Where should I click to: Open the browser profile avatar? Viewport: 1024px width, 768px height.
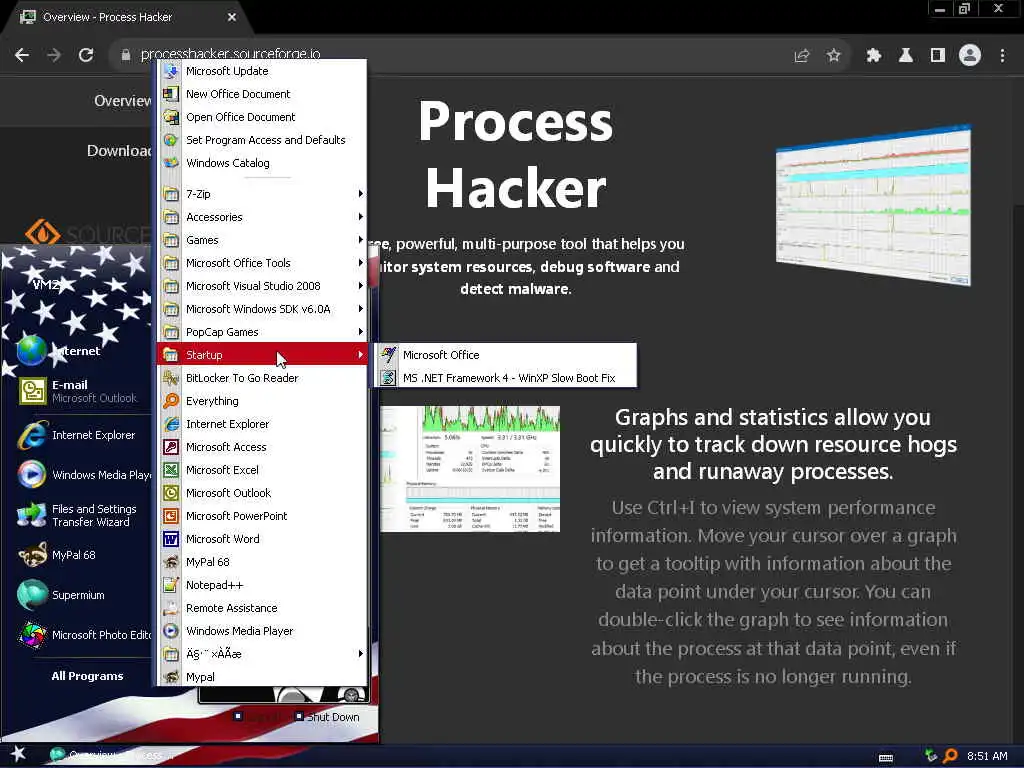click(970, 56)
